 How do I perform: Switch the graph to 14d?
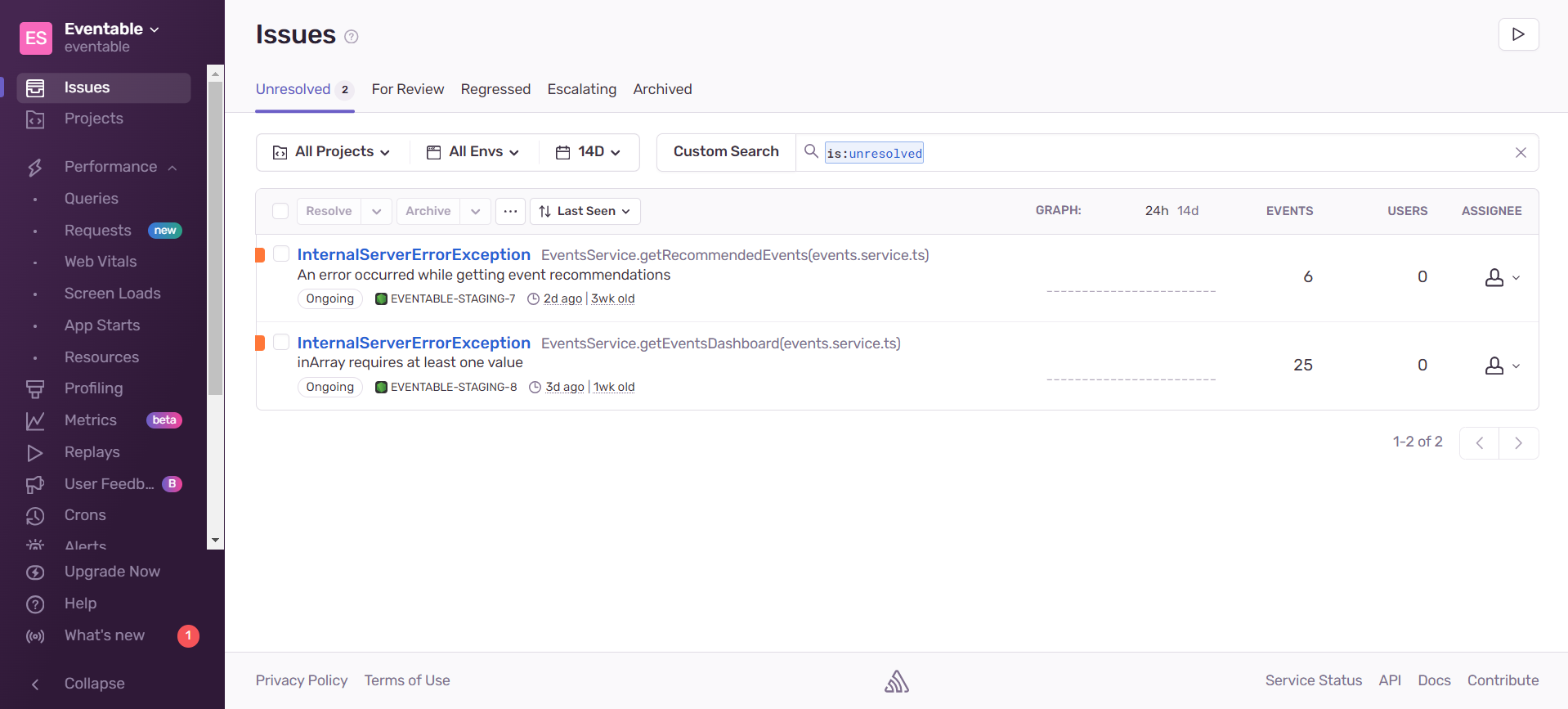1188,211
